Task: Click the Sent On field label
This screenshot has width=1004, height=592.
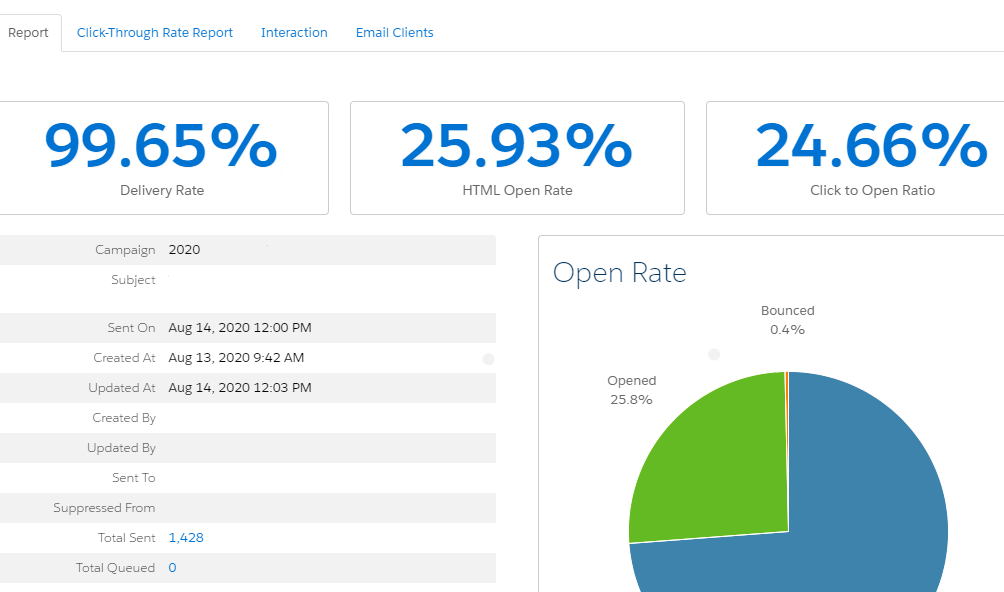Action: point(131,328)
